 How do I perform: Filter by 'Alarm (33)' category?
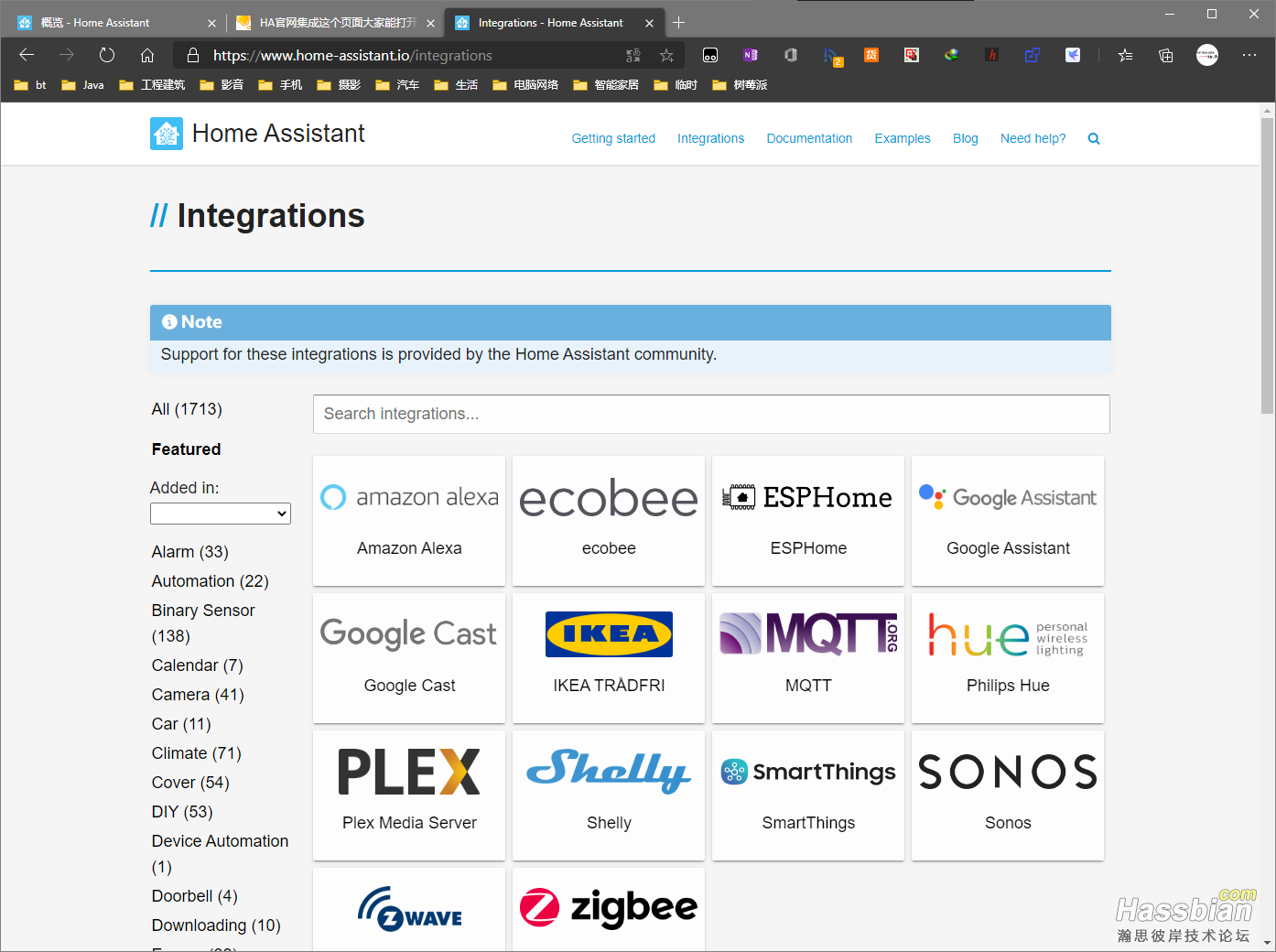point(190,552)
